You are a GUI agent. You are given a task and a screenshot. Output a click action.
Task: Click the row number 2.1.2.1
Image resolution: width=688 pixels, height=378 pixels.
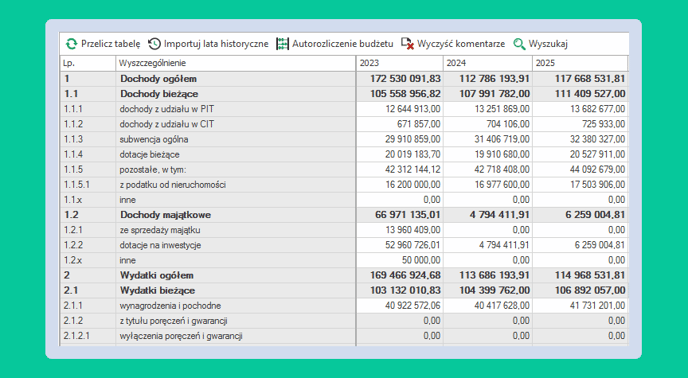pyautogui.click(x=77, y=336)
